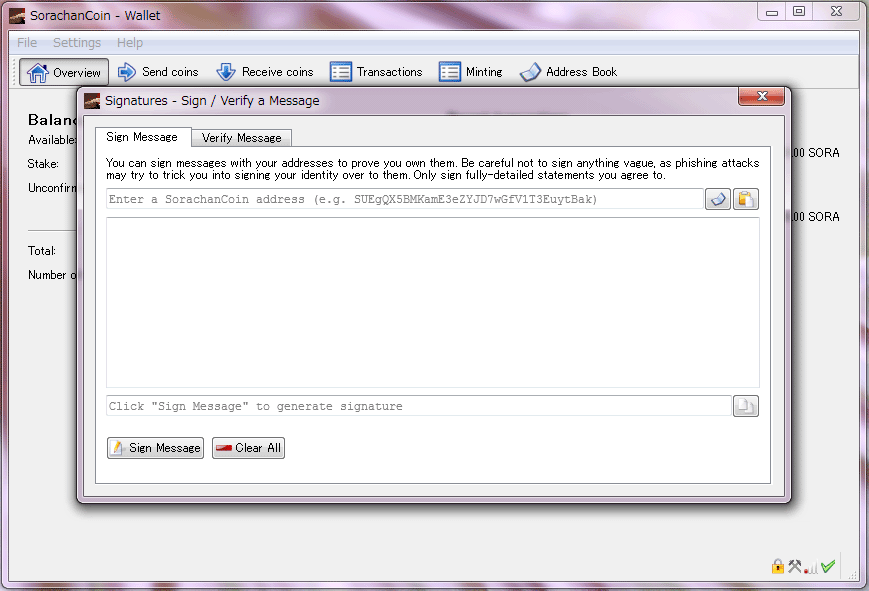Viewport: 869px width, 591px height.
Task: Click inside the message text area
Action: click(x=432, y=302)
